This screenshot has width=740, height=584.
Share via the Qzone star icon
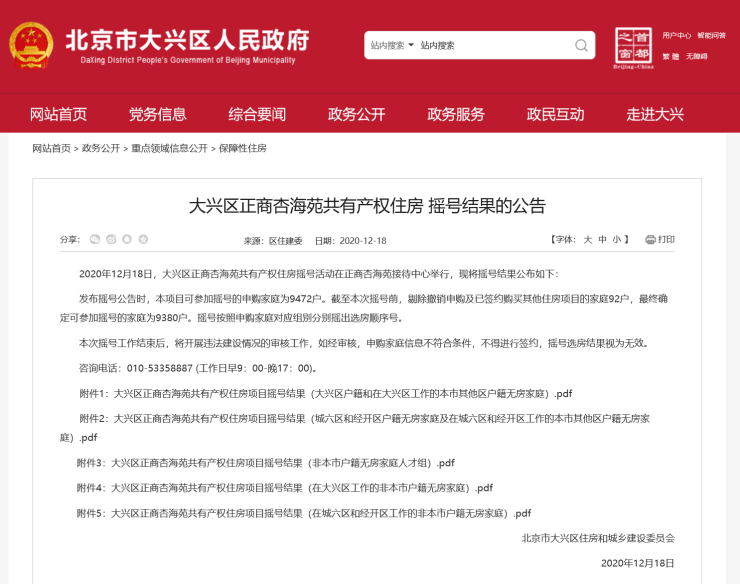coord(143,239)
